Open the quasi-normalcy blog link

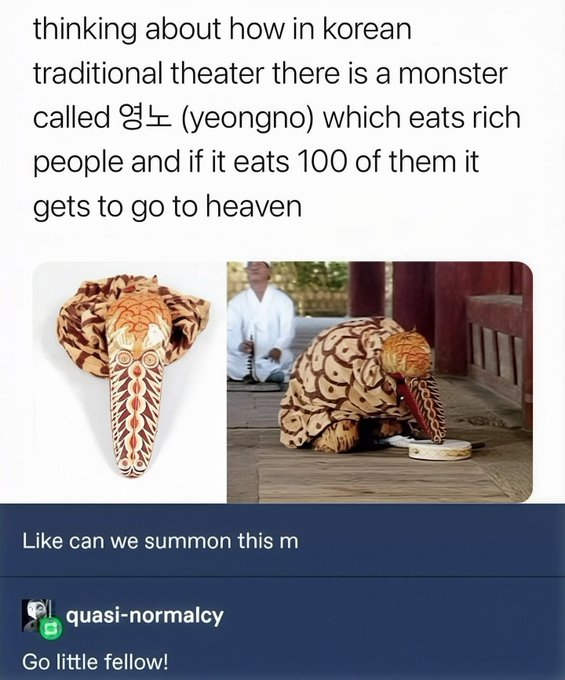[x=144, y=616]
